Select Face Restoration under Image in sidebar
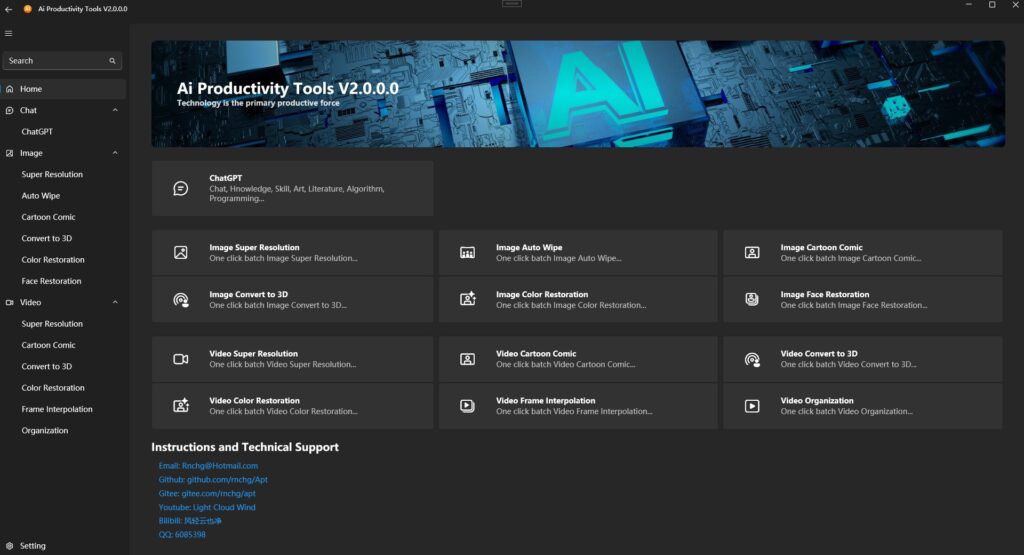 click(52, 281)
